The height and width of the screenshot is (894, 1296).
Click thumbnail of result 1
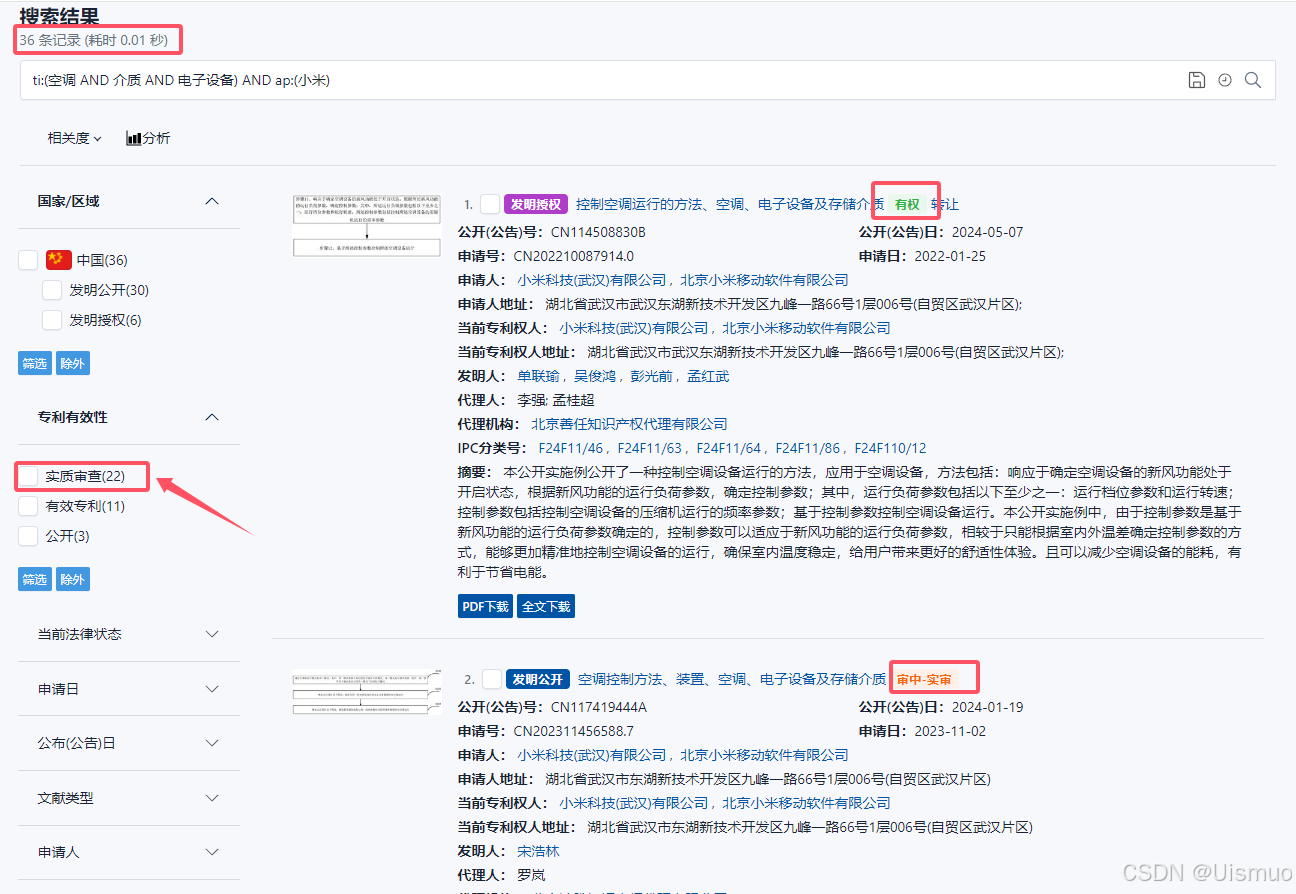367,225
